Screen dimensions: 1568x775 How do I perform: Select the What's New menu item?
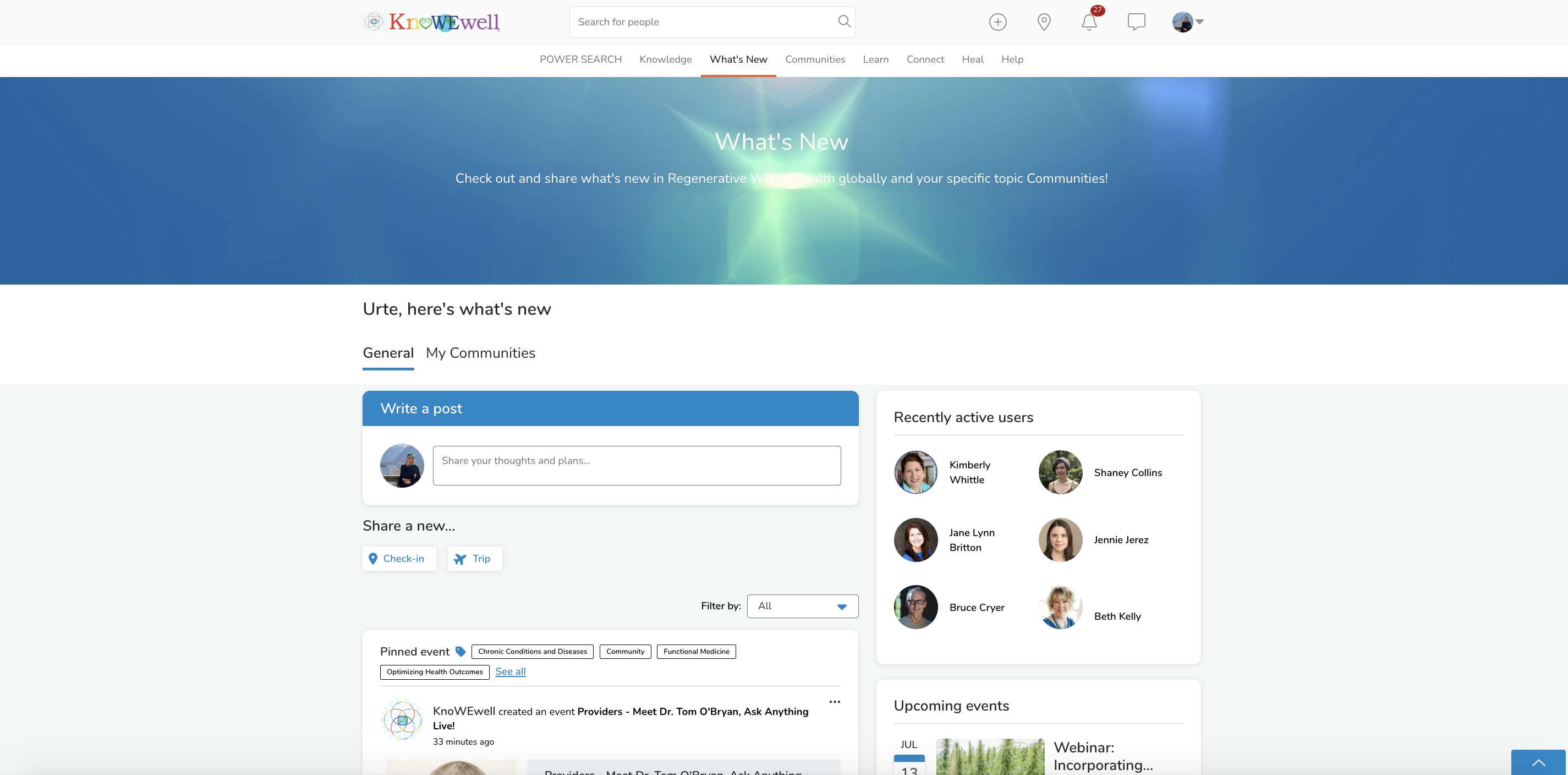[738, 59]
